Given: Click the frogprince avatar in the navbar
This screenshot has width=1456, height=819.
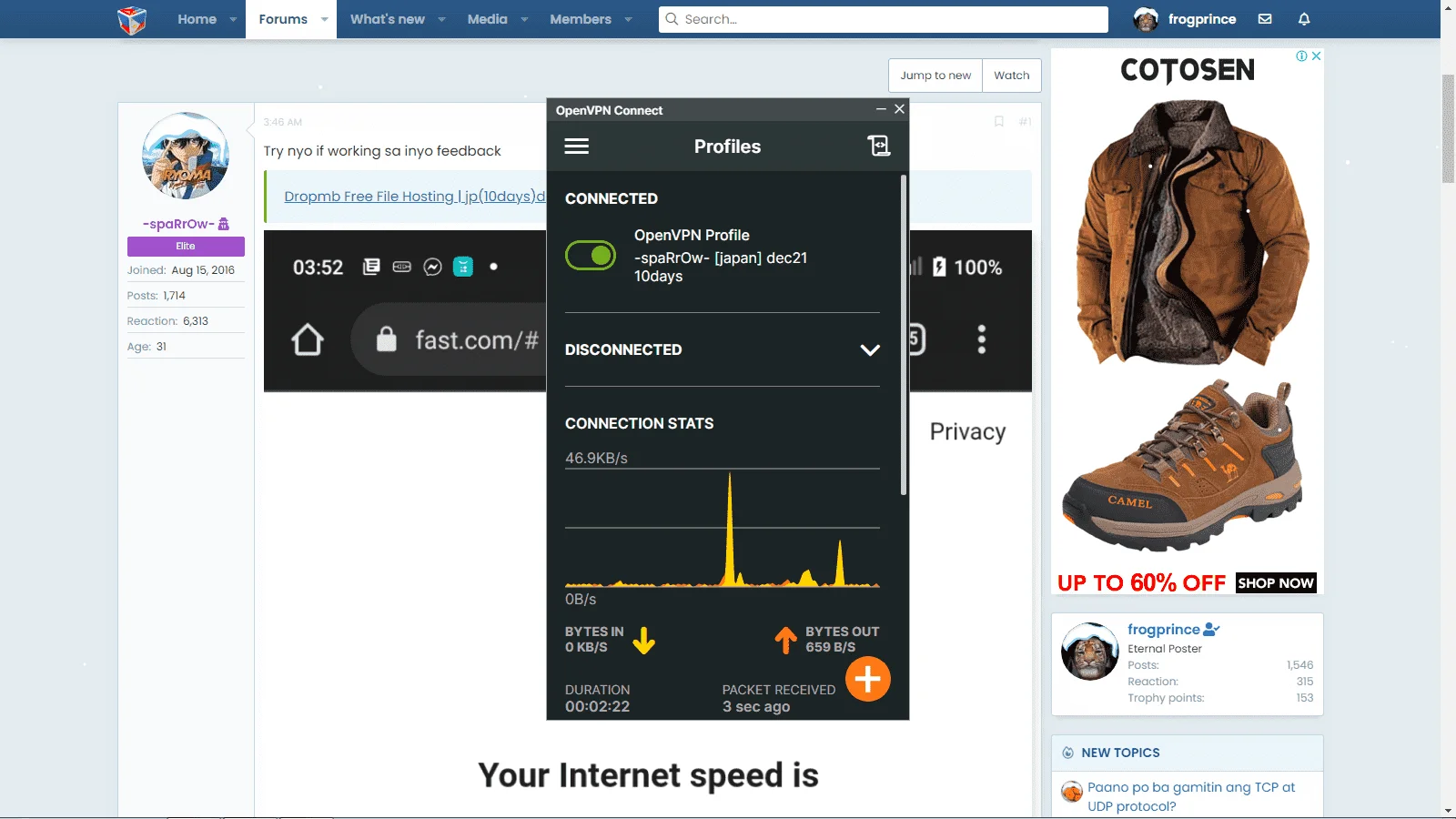Looking at the screenshot, I should point(1146,19).
